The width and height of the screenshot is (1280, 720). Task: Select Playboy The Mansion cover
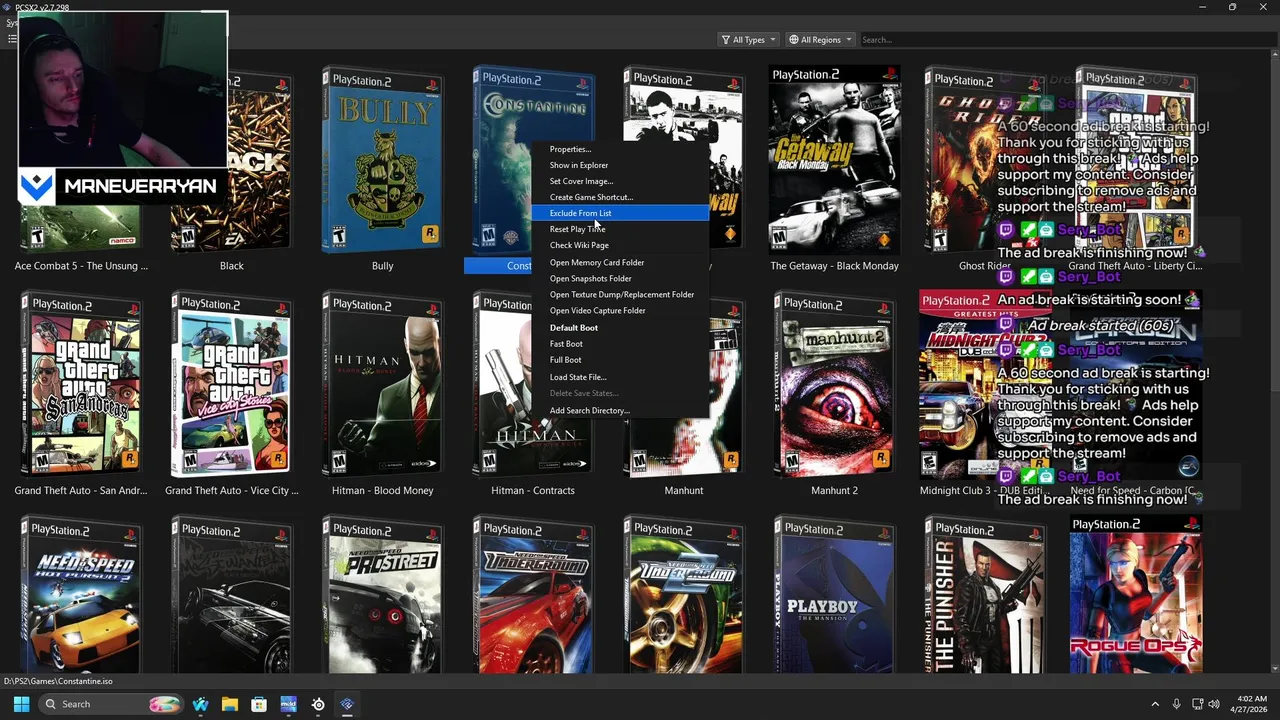point(834,595)
